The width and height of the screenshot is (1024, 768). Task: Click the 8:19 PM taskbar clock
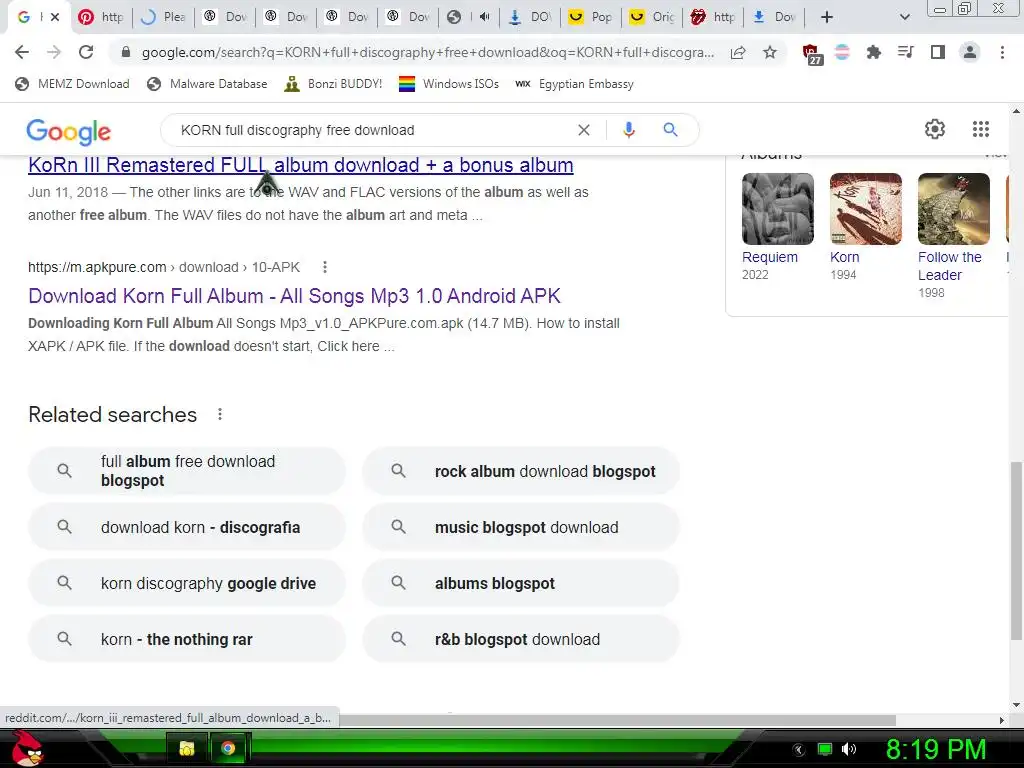[936, 749]
